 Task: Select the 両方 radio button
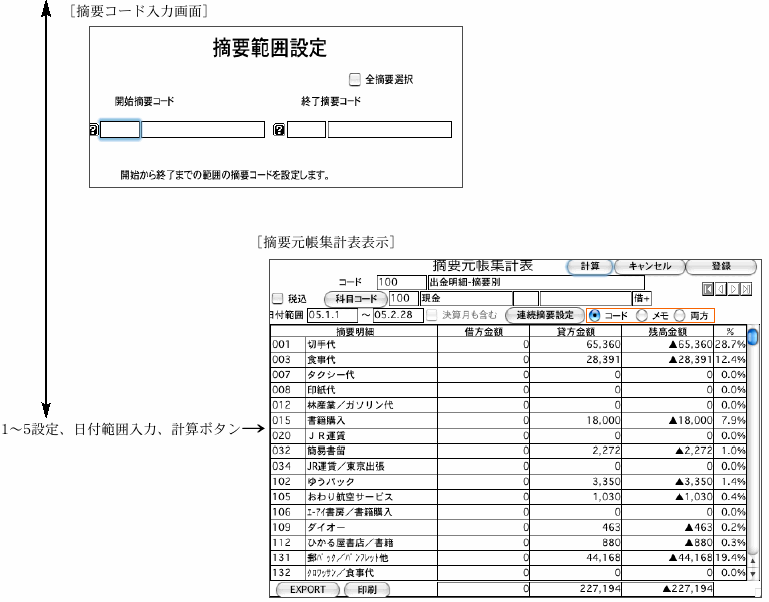point(680,315)
